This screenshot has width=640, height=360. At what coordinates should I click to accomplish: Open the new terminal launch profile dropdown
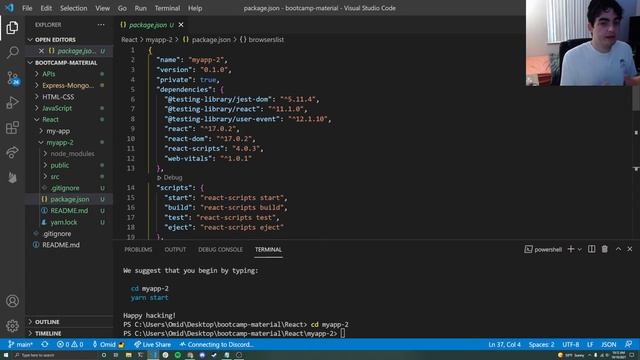[579, 249]
